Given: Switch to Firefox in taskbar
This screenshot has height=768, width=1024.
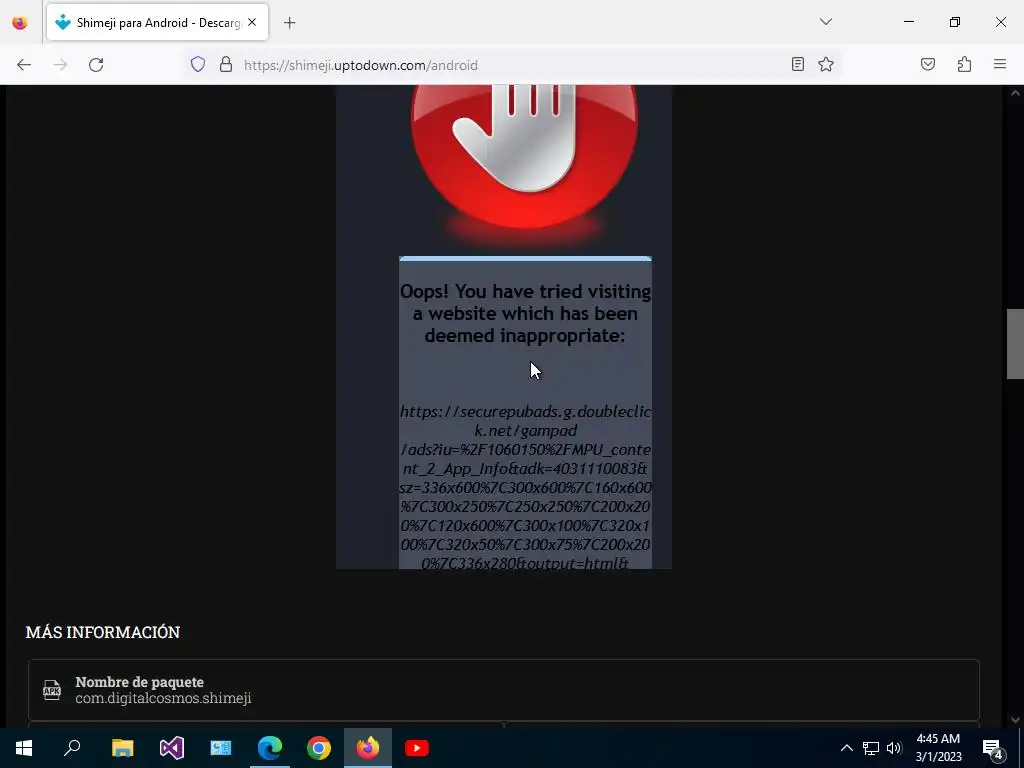Looking at the screenshot, I should click(368, 748).
